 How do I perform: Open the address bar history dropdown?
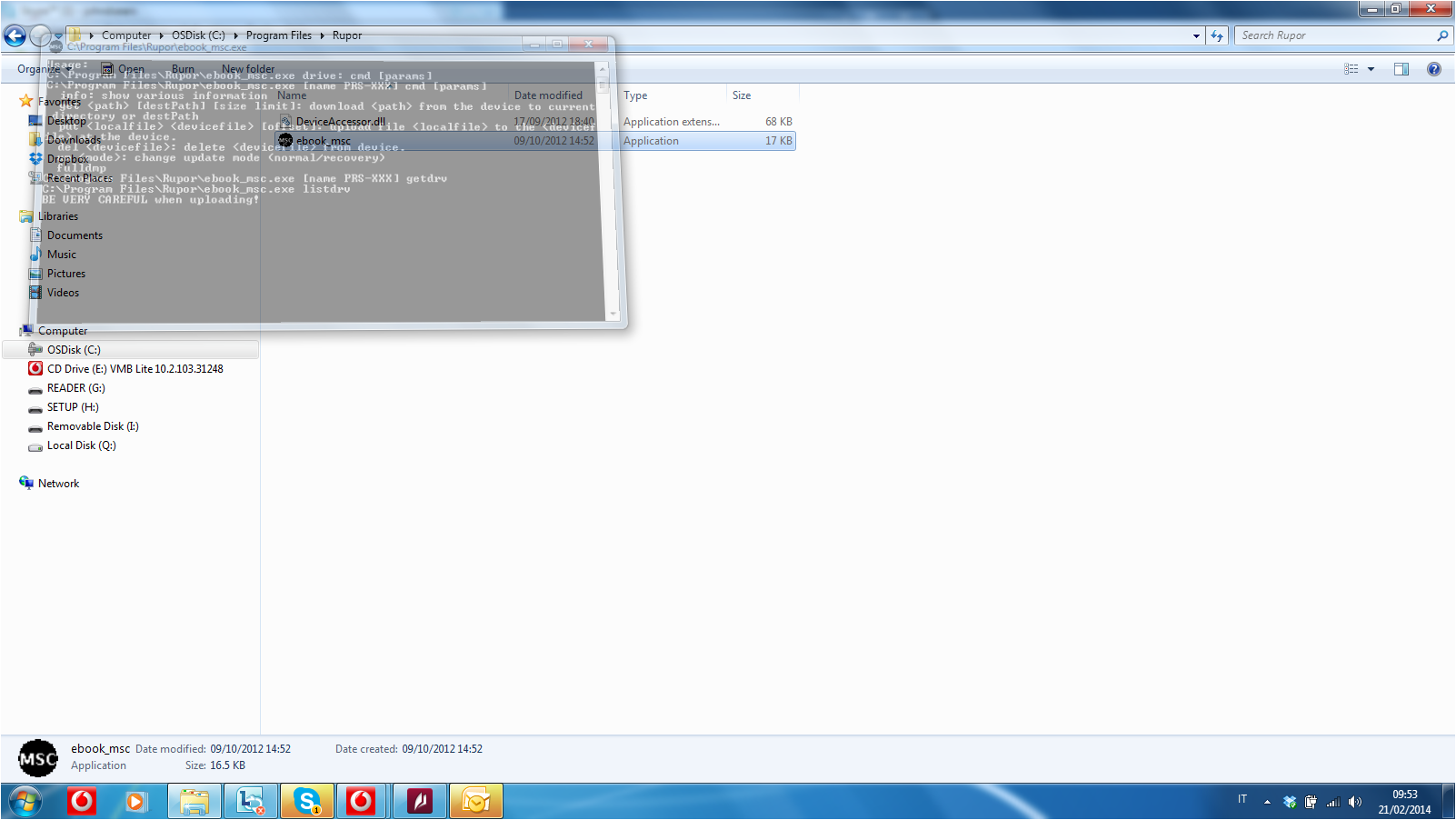tap(1196, 36)
